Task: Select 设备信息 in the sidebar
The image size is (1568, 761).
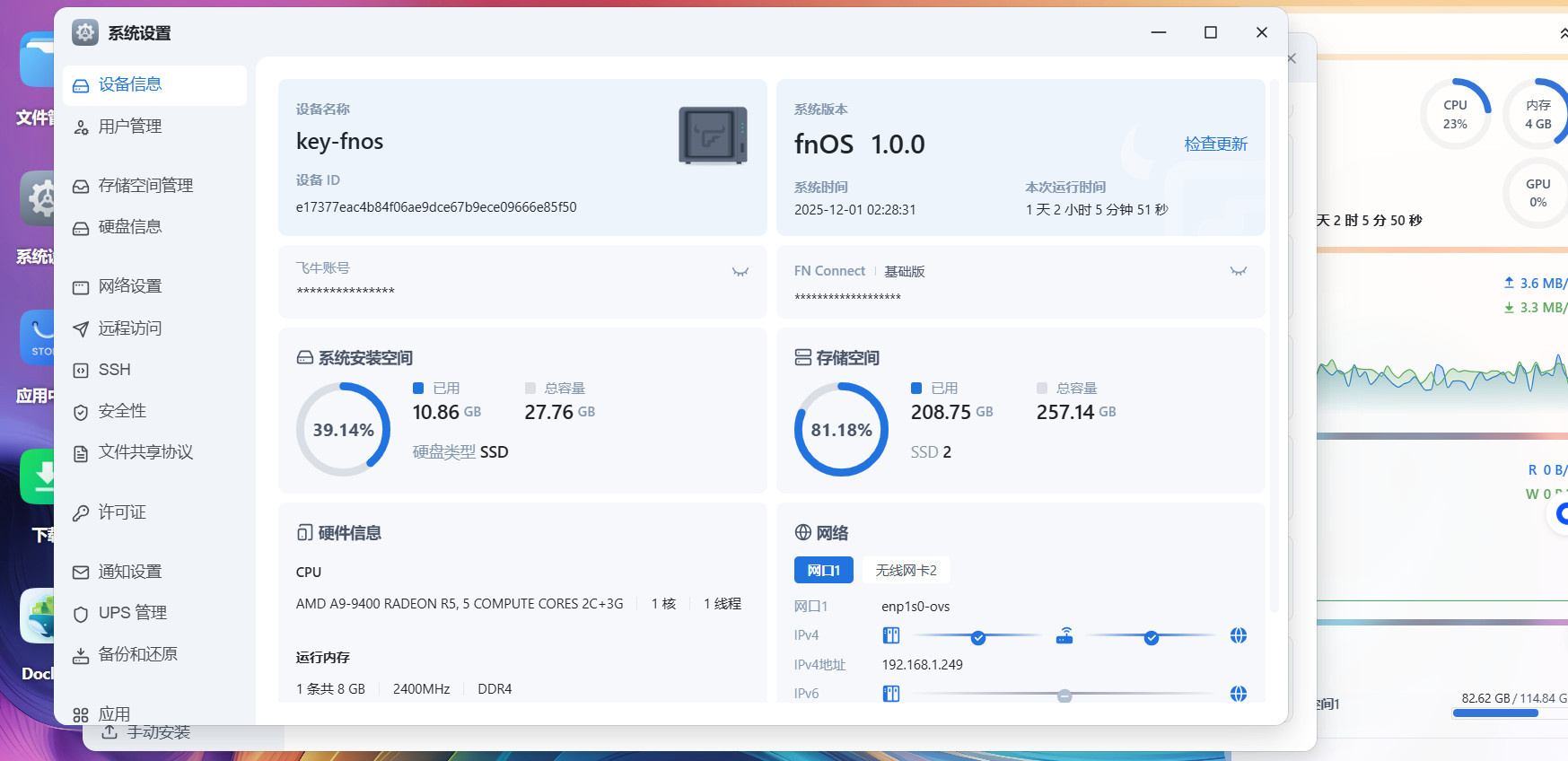Action: tap(130, 84)
